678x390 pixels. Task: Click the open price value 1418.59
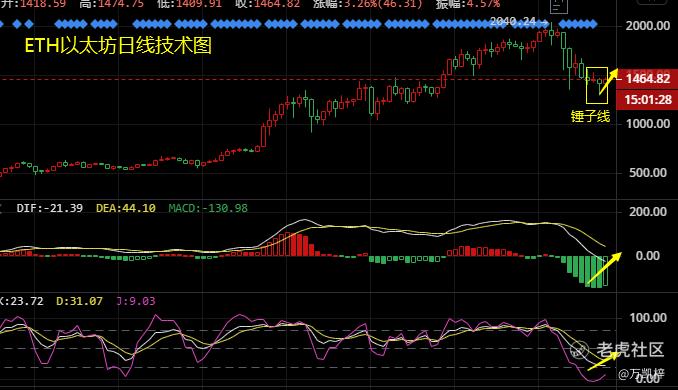tap(43, 4)
